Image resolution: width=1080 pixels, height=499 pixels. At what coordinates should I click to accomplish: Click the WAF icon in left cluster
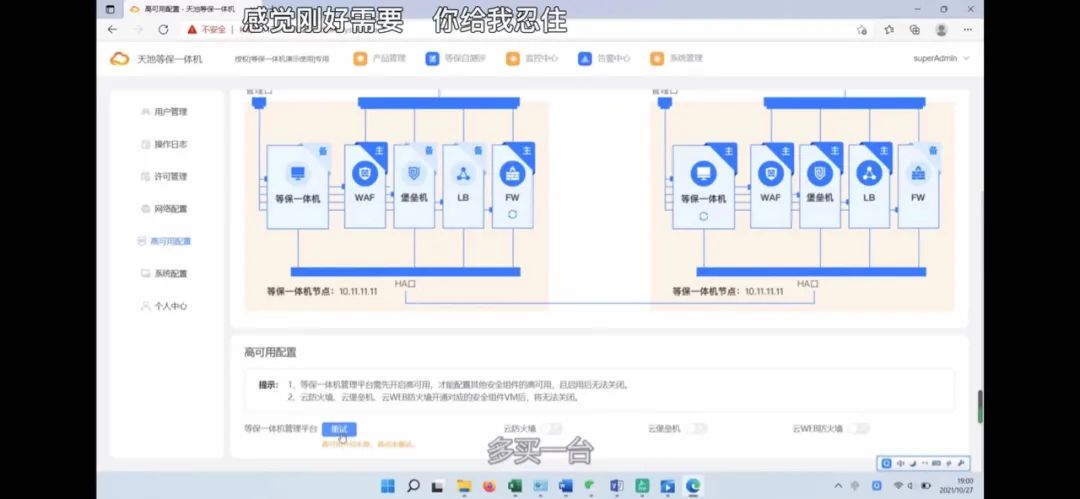click(364, 173)
